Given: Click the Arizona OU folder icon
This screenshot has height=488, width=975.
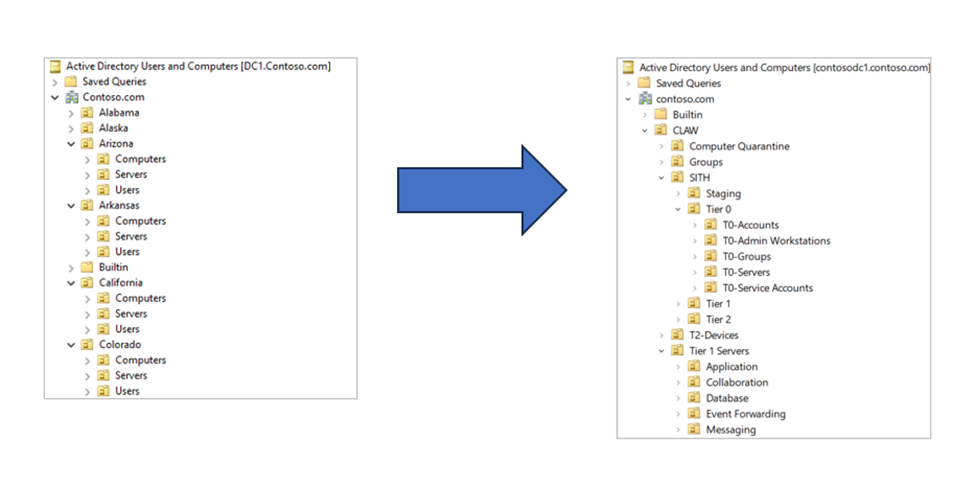Looking at the screenshot, I should [x=88, y=144].
